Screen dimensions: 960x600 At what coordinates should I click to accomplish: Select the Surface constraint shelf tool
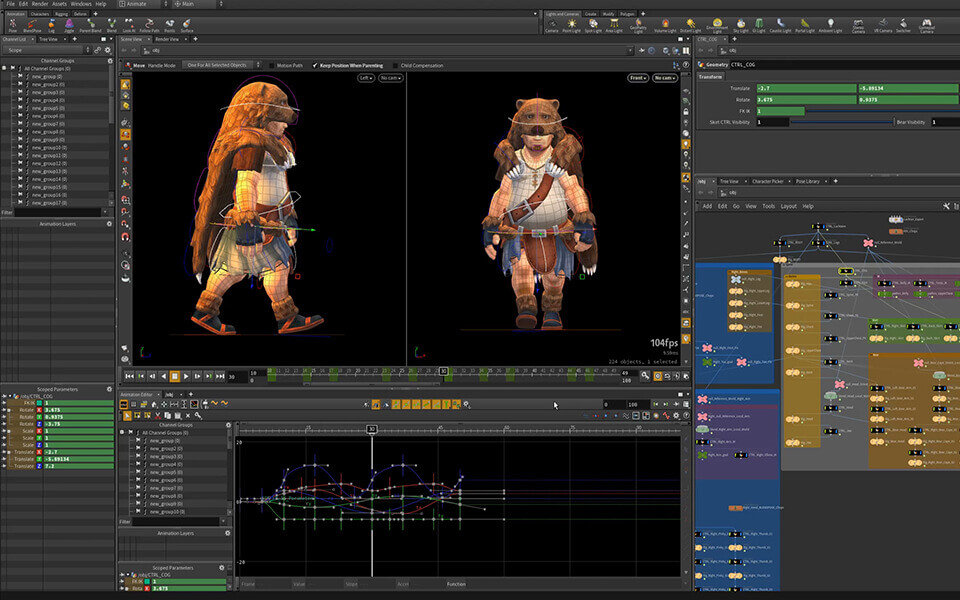pos(187,25)
